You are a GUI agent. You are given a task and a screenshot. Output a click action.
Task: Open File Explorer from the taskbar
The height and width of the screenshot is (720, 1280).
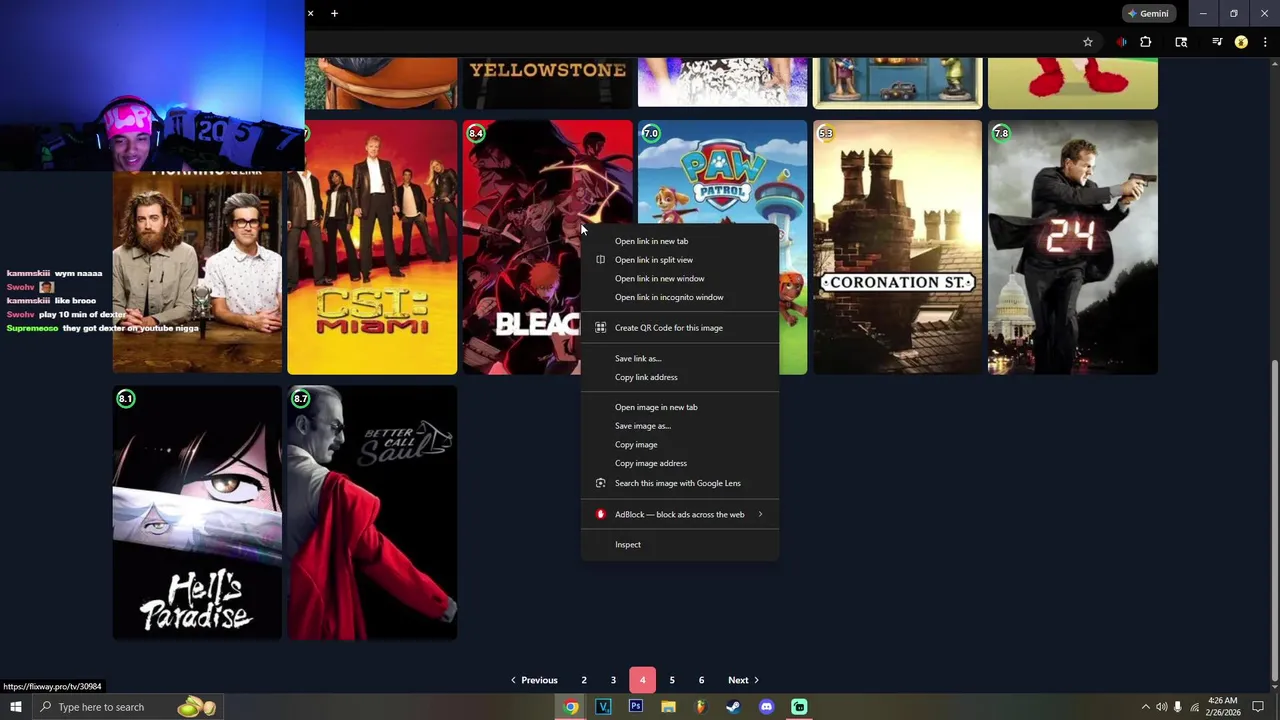point(668,707)
